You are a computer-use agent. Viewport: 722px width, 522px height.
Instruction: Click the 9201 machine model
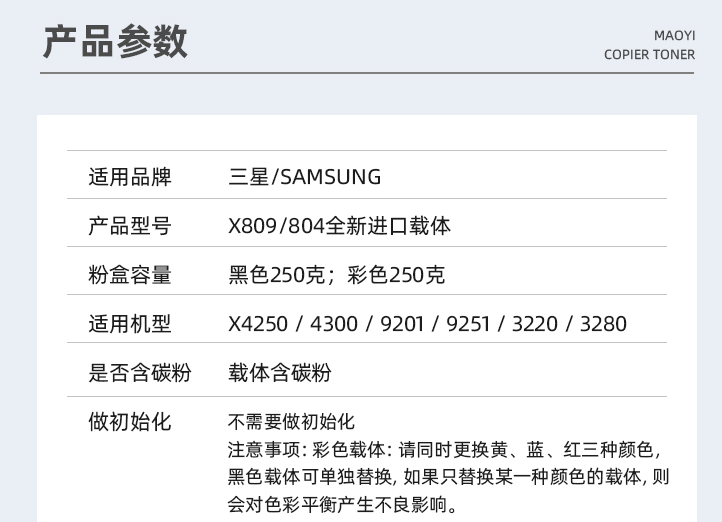click(401, 324)
